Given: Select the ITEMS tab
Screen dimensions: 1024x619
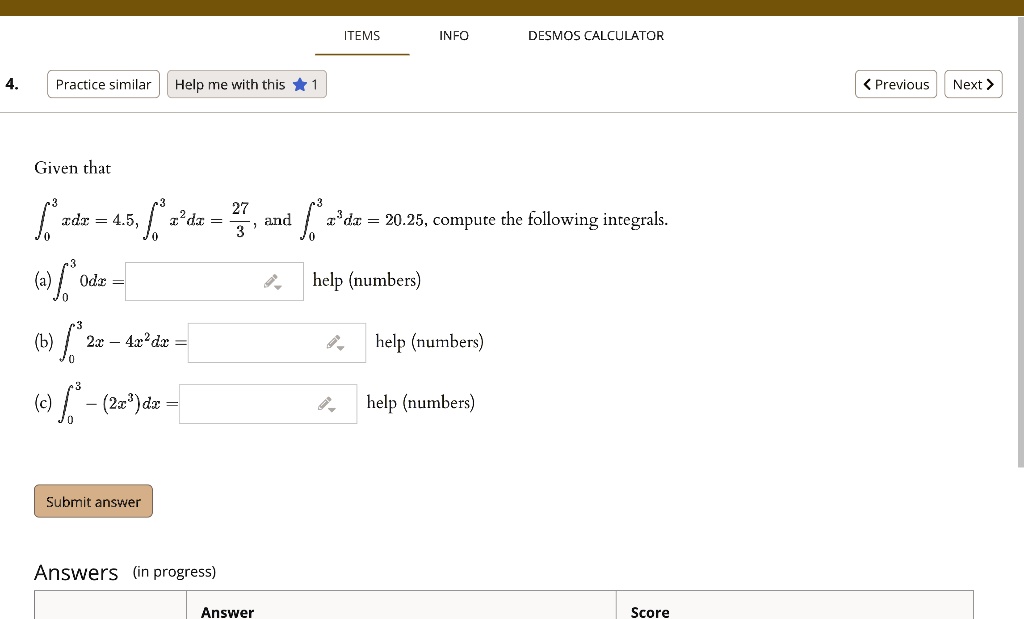Looking at the screenshot, I should [361, 35].
